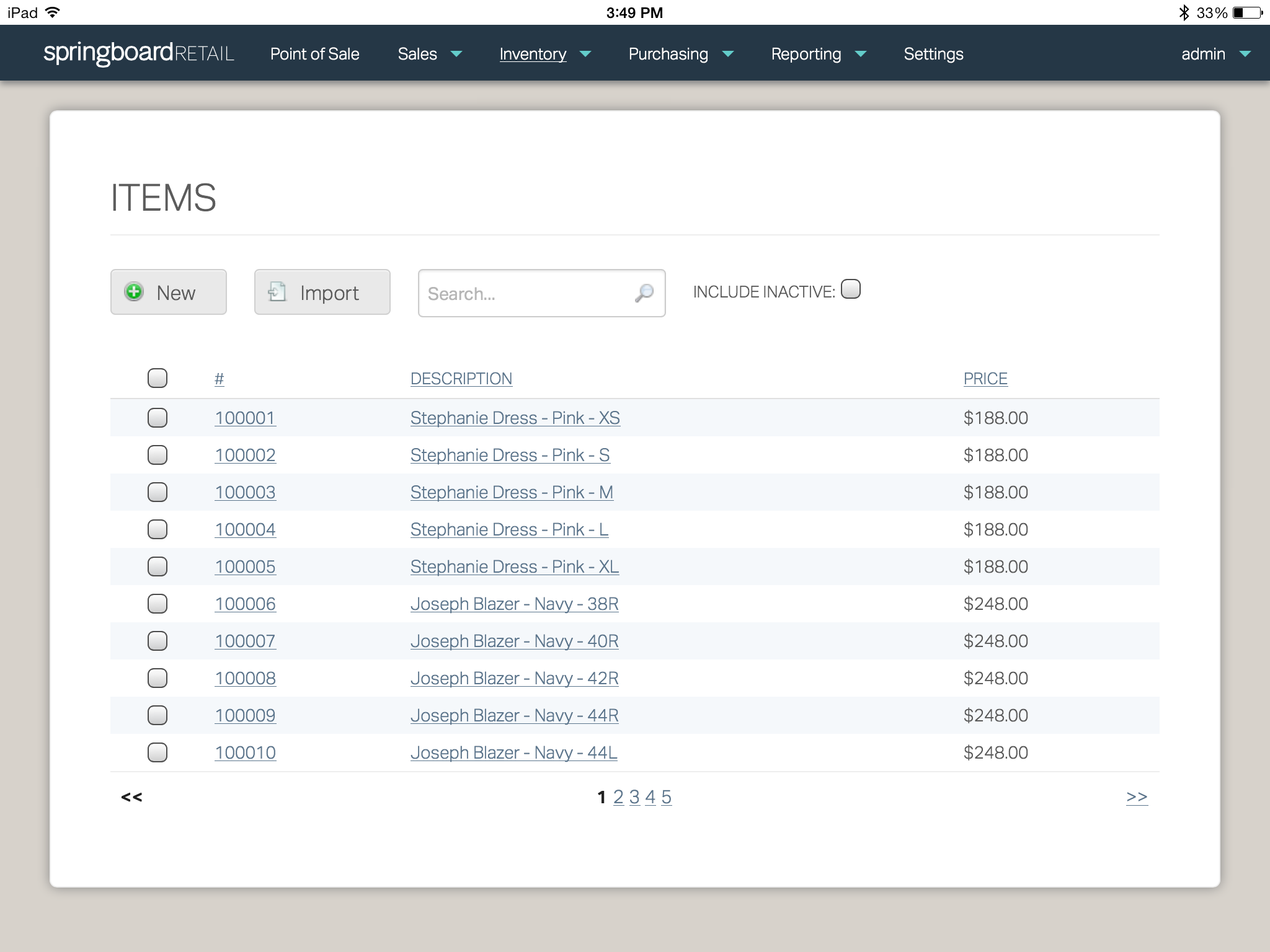
Task: Go to next page with >> arrows
Action: click(x=1137, y=797)
